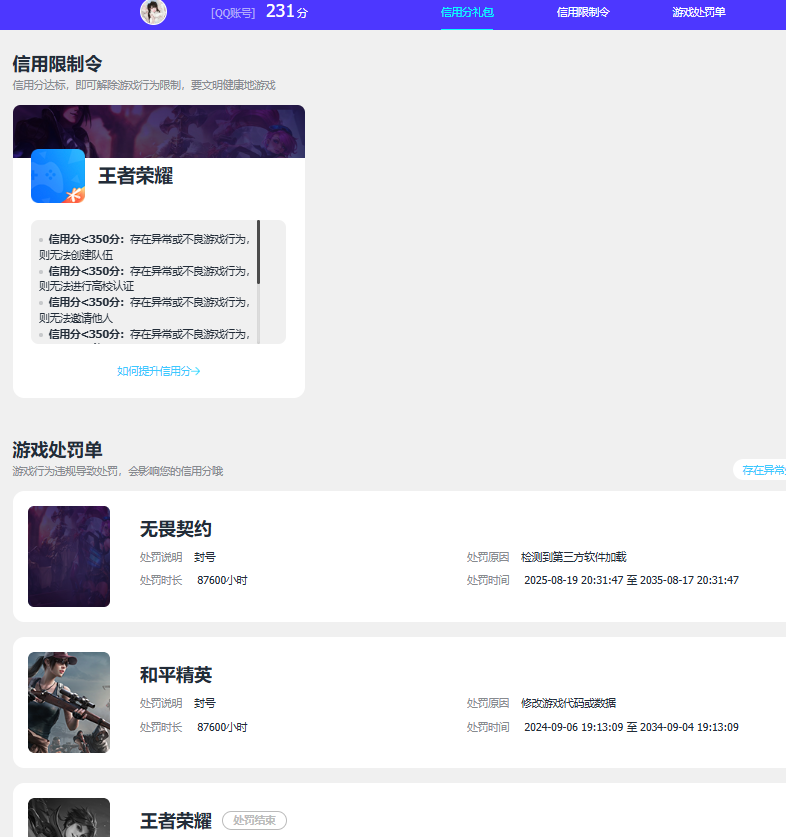This screenshot has height=837, width=786.
Task: Select the 修改游戏代码或数据 penalty reason
Action: [568, 703]
